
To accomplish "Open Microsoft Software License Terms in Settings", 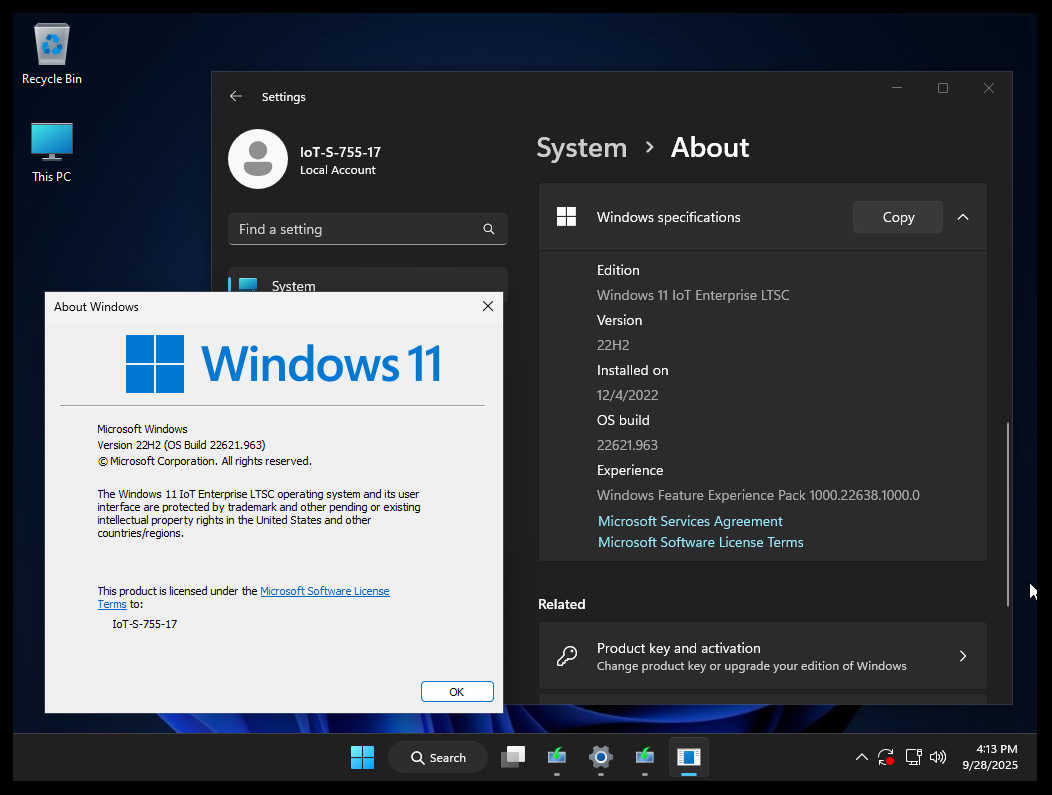I will pos(700,542).
